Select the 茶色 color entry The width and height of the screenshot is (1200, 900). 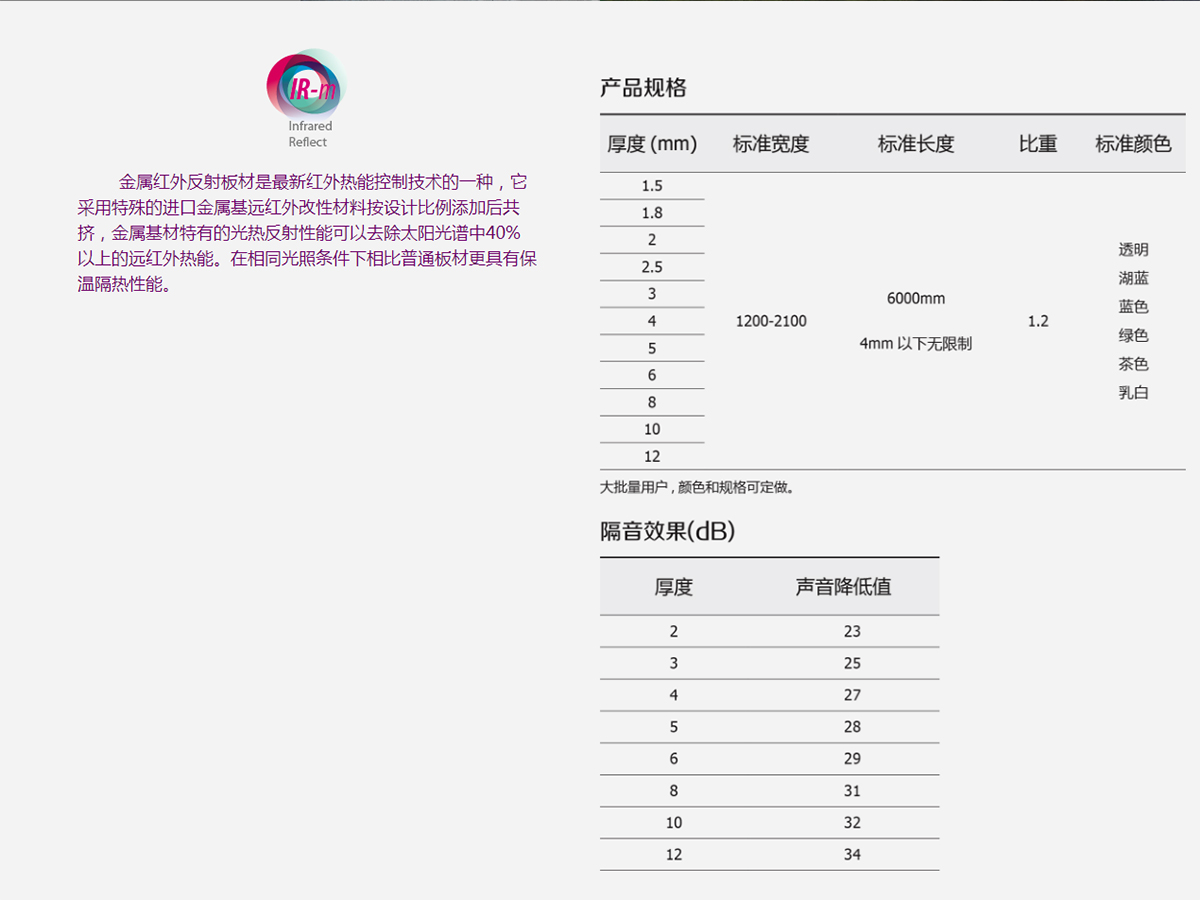(1133, 364)
